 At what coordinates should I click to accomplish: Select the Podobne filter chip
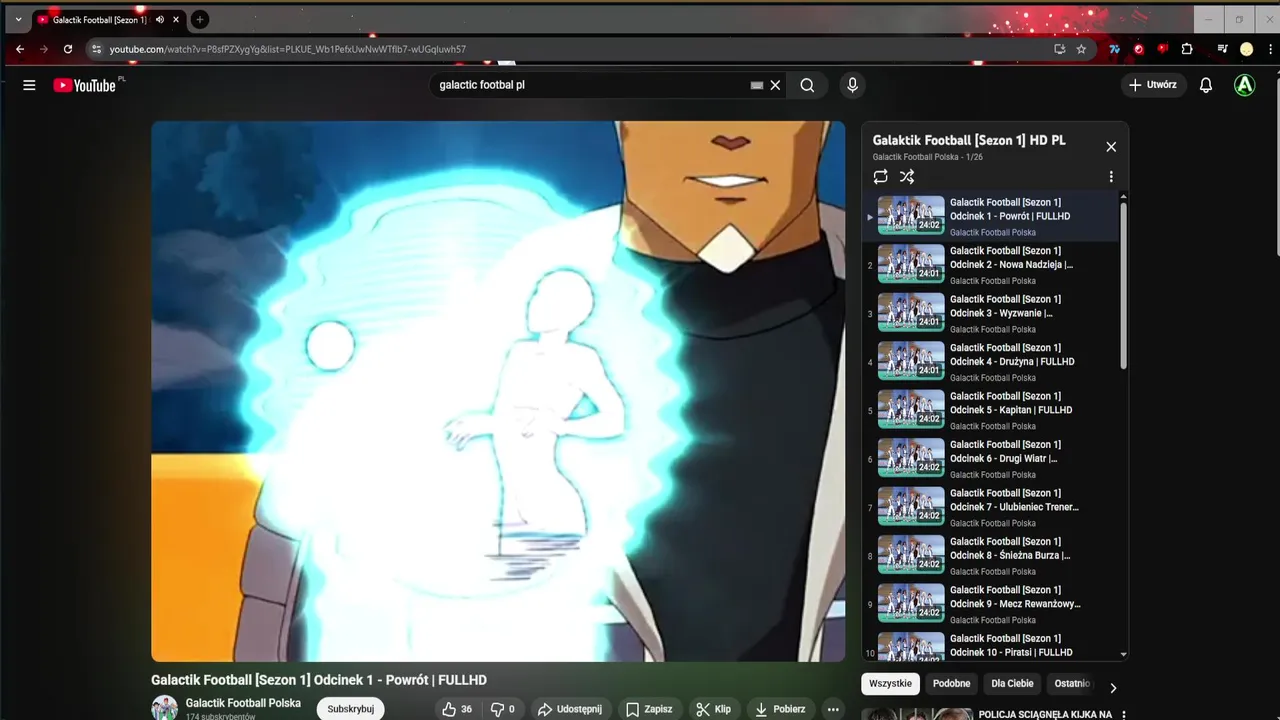click(x=952, y=684)
